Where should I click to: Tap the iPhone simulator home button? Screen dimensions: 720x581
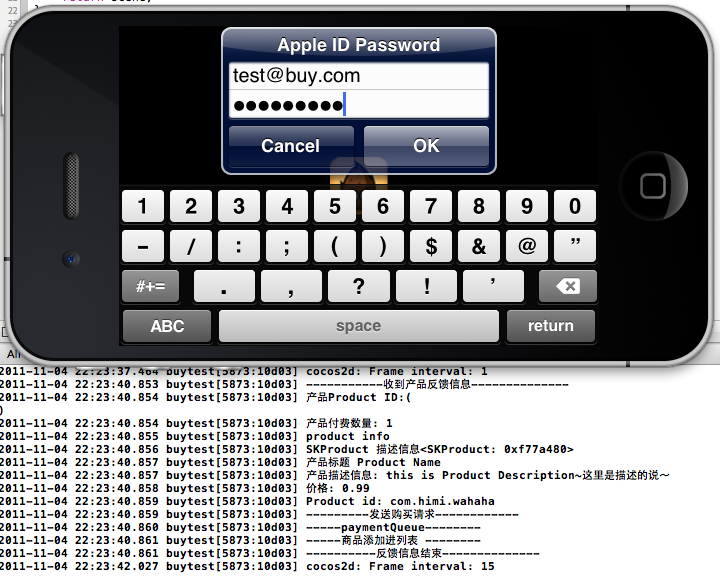coord(653,186)
